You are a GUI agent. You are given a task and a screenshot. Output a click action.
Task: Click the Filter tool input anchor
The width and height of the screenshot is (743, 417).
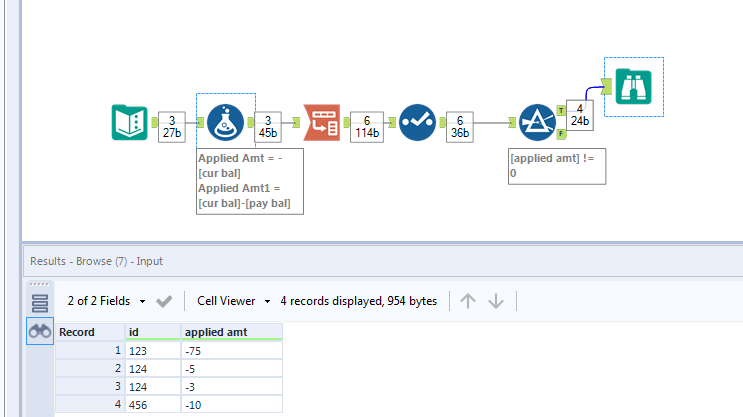512,123
